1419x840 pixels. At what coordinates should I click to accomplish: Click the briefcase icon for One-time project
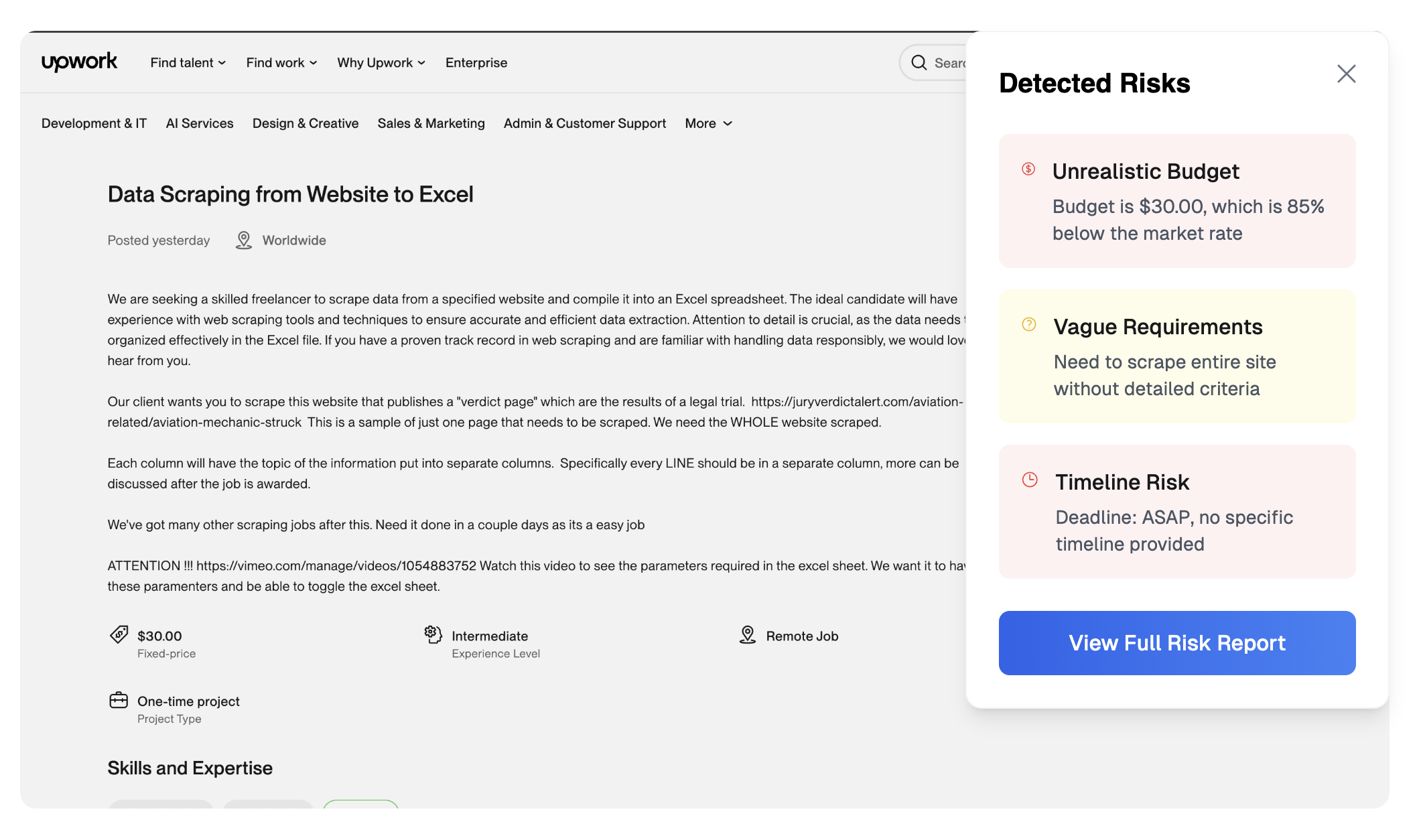(119, 700)
